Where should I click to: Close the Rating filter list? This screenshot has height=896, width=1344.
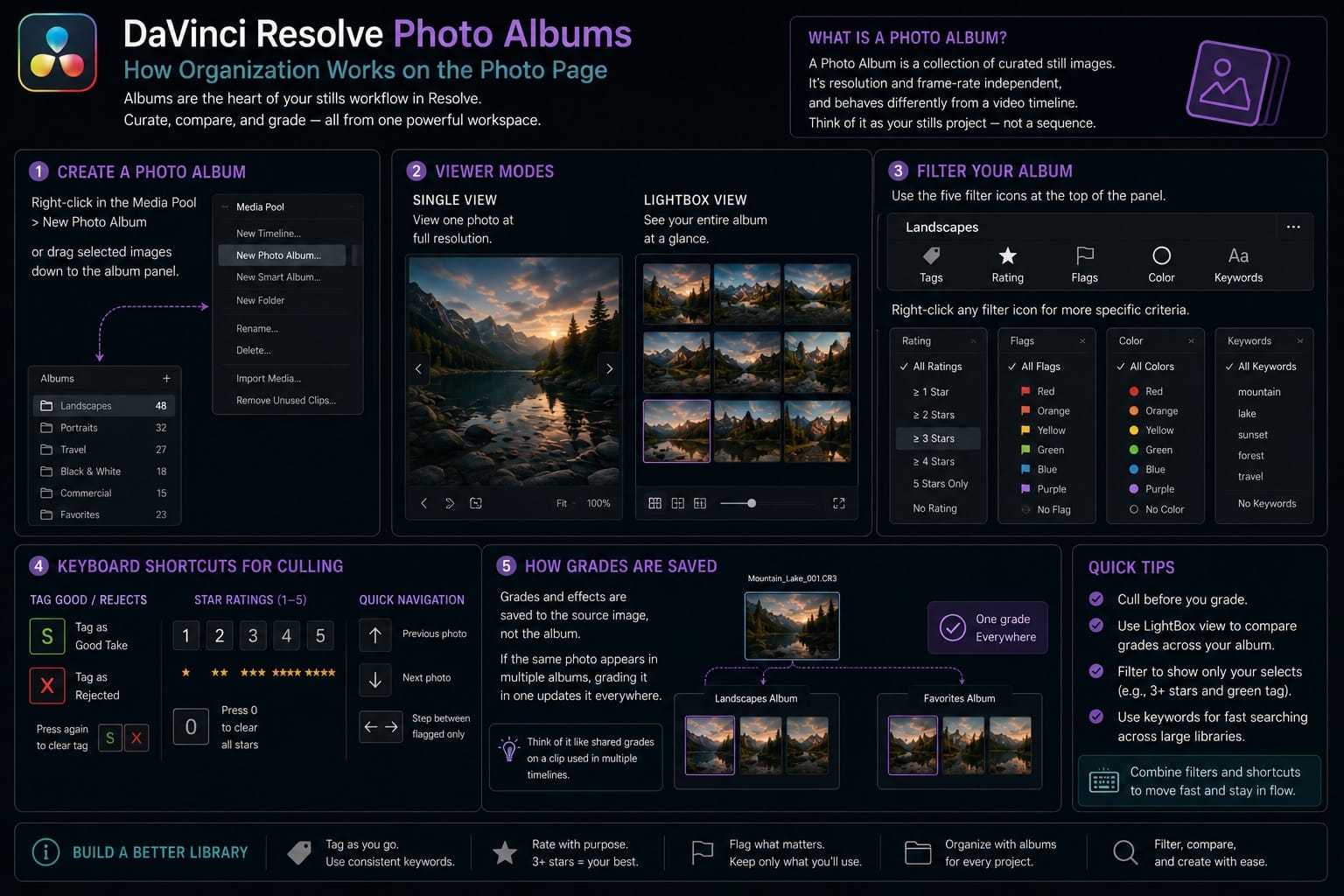click(x=973, y=341)
